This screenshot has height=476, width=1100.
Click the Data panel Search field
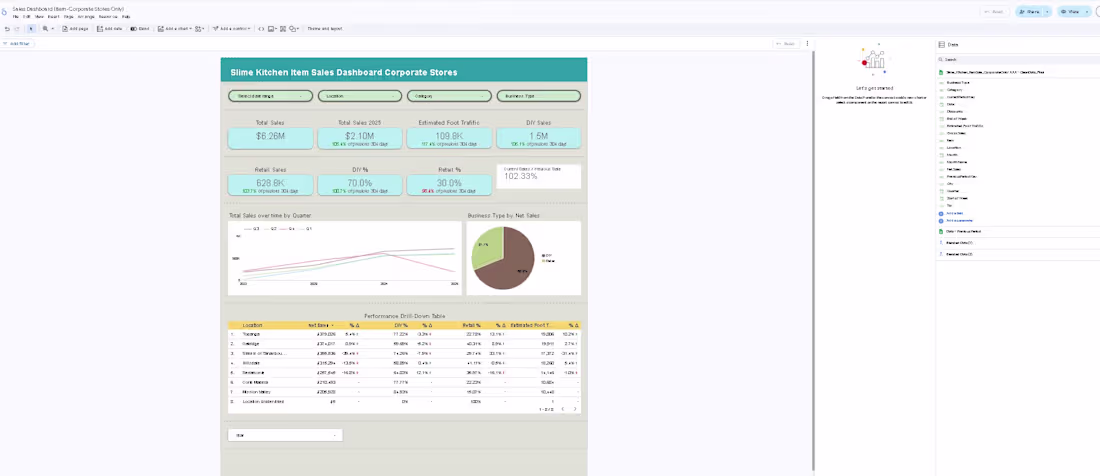[x=1017, y=60]
